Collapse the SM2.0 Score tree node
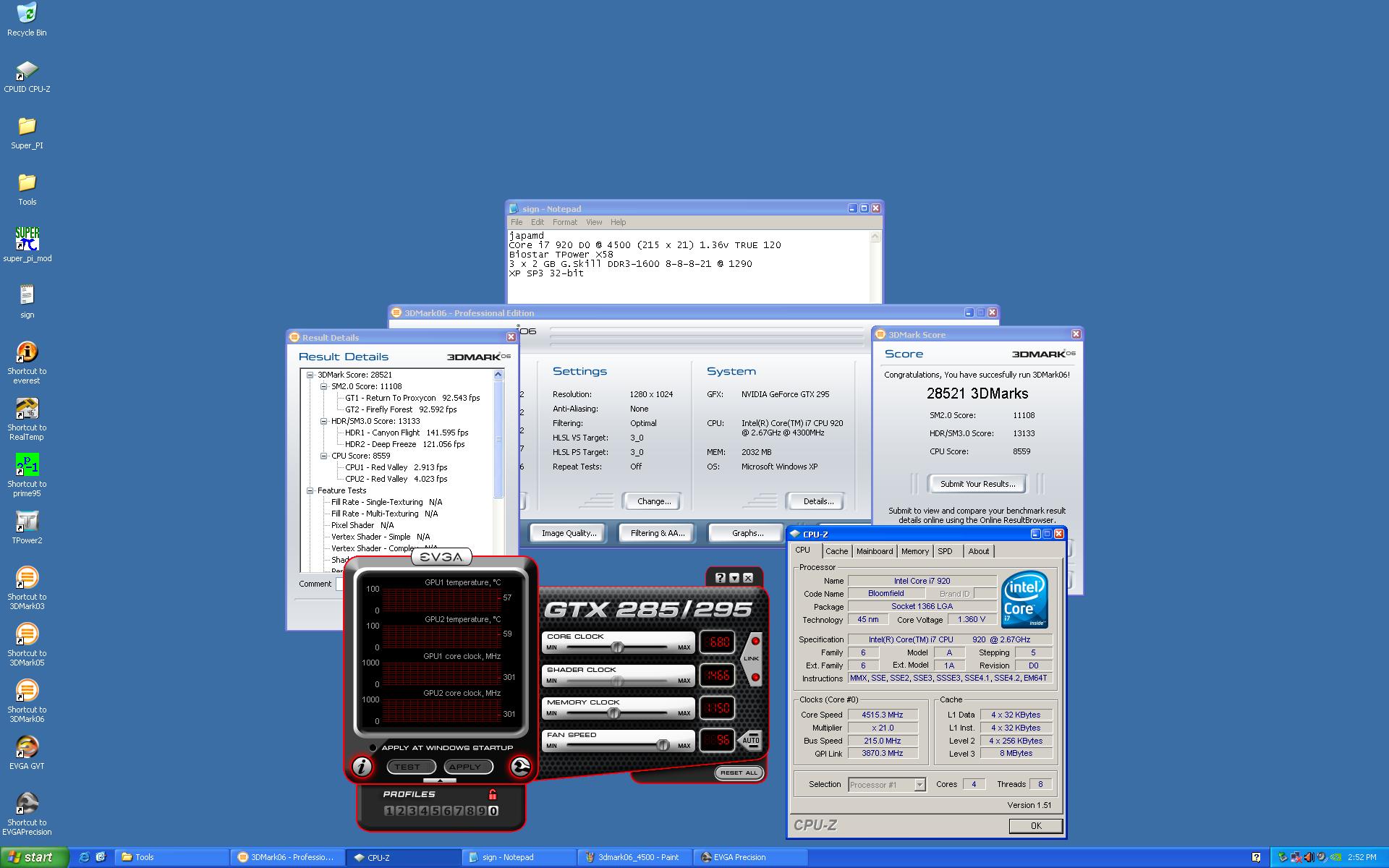This screenshot has height=868, width=1389. pyautogui.click(x=323, y=386)
